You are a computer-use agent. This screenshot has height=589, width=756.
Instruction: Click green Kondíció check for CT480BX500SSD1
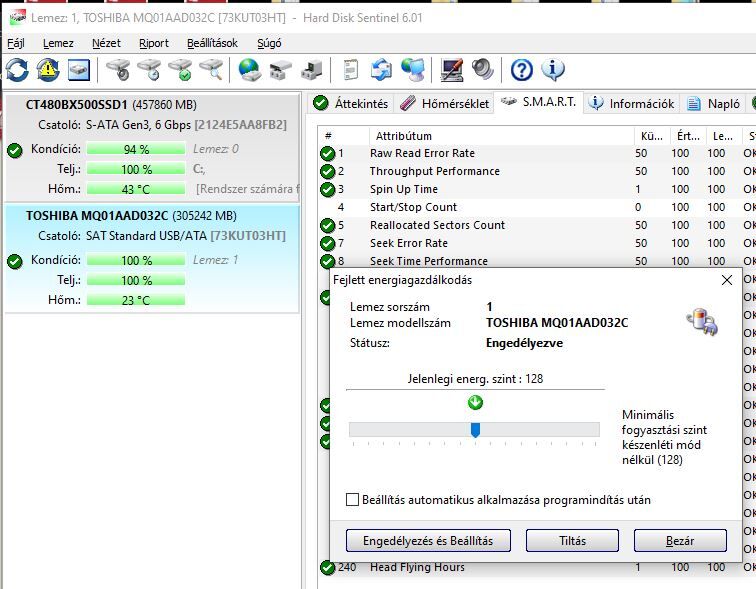15,151
